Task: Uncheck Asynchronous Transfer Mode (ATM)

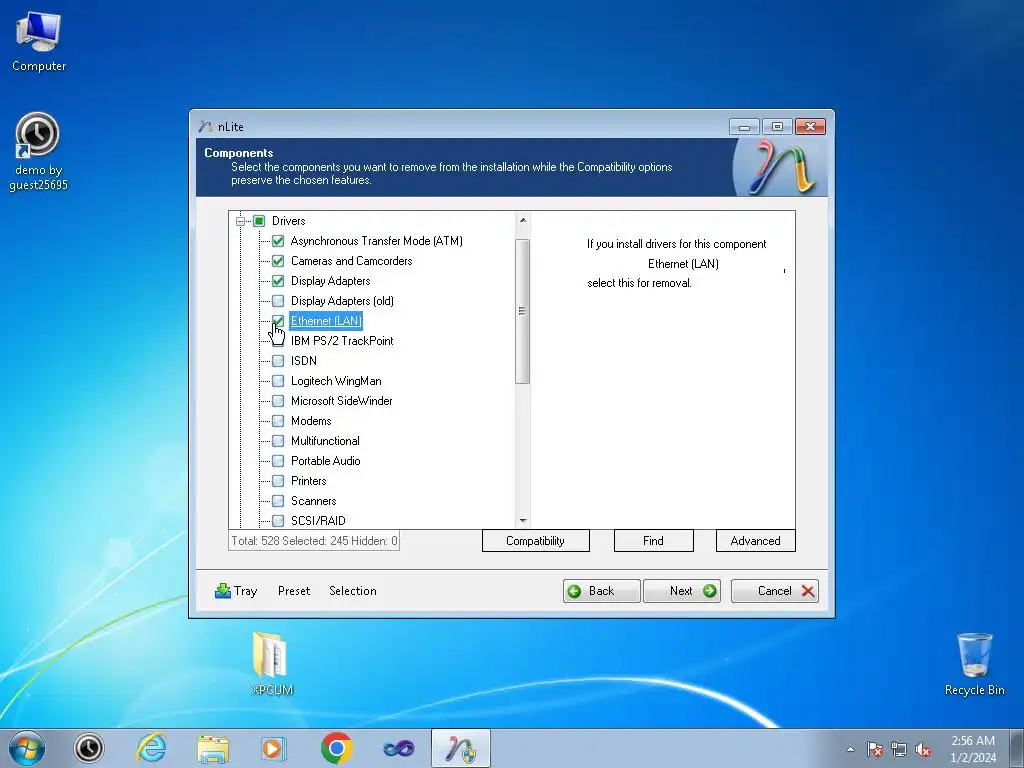Action: [x=278, y=241]
